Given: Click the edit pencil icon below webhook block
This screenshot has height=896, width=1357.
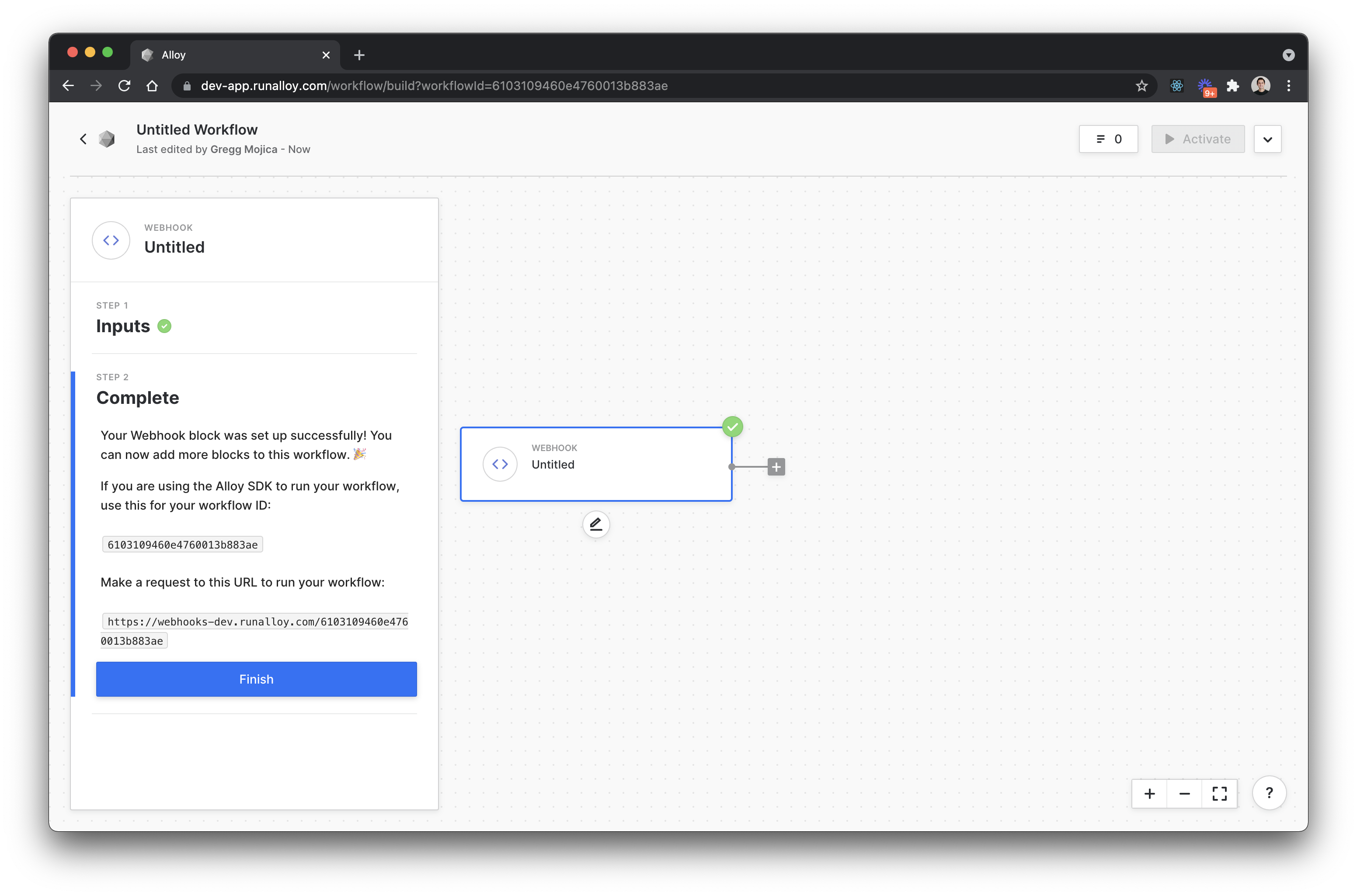Looking at the screenshot, I should click(595, 524).
